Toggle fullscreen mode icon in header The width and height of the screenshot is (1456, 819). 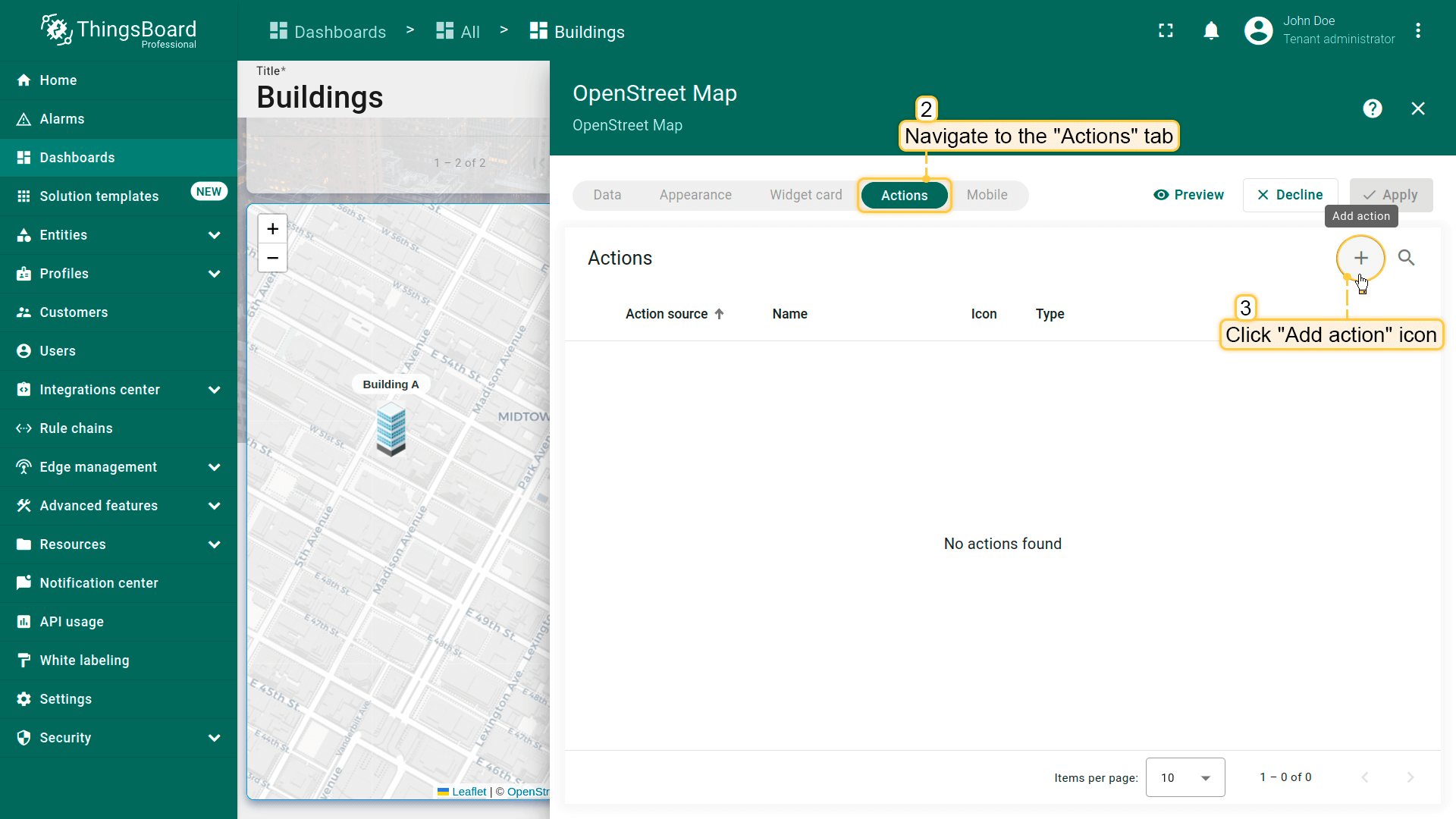pyautogui.click(x=1166, y=30)
